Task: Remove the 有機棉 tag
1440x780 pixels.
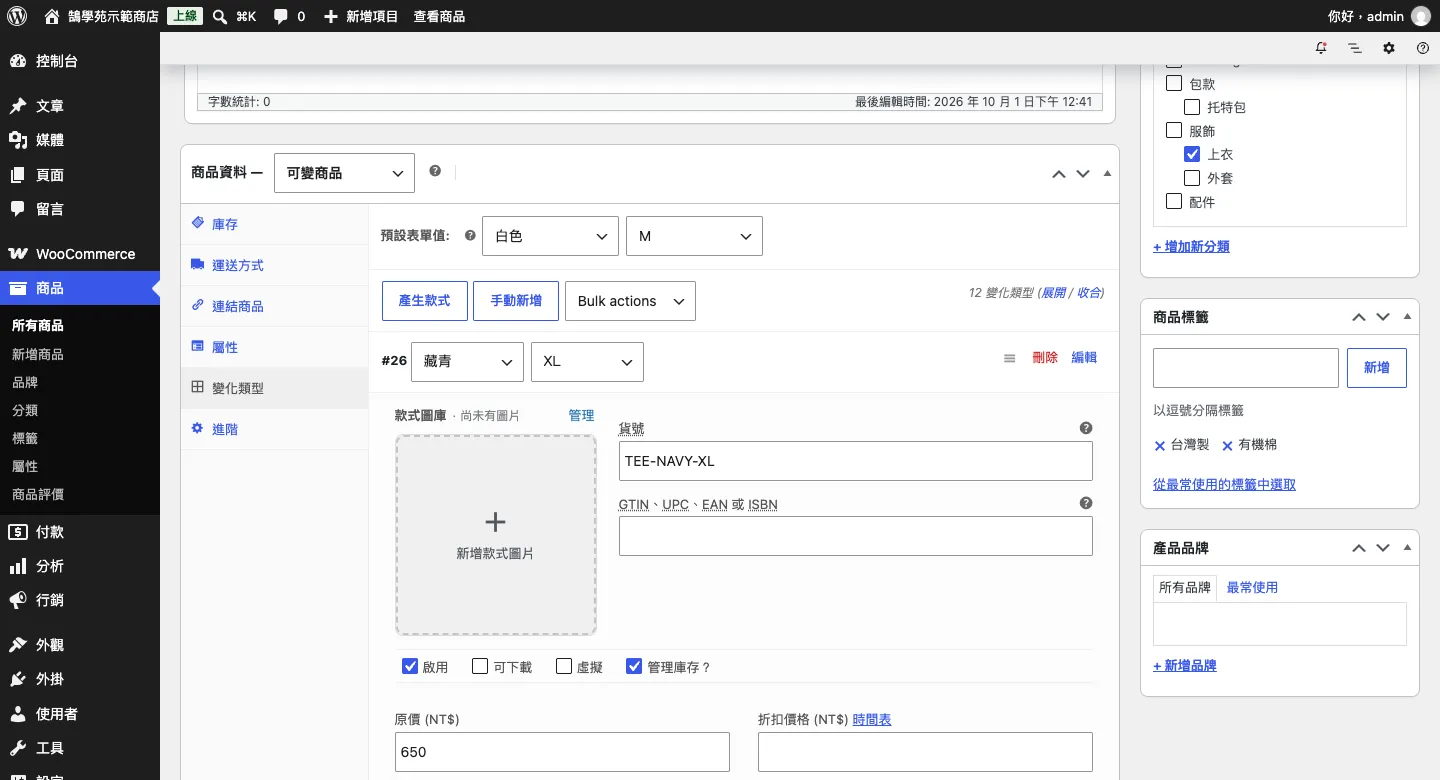Action: (x=1228, y=446)
